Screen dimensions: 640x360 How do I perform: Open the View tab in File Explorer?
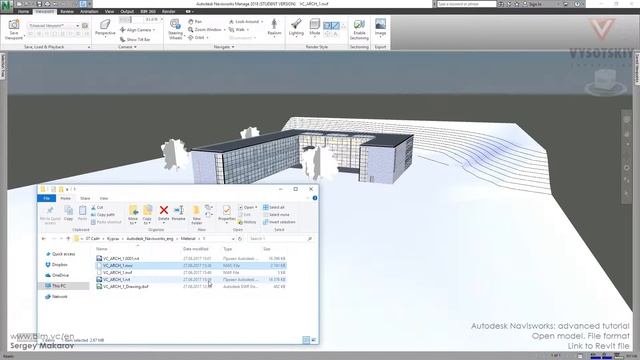click(x=104, y=198)
